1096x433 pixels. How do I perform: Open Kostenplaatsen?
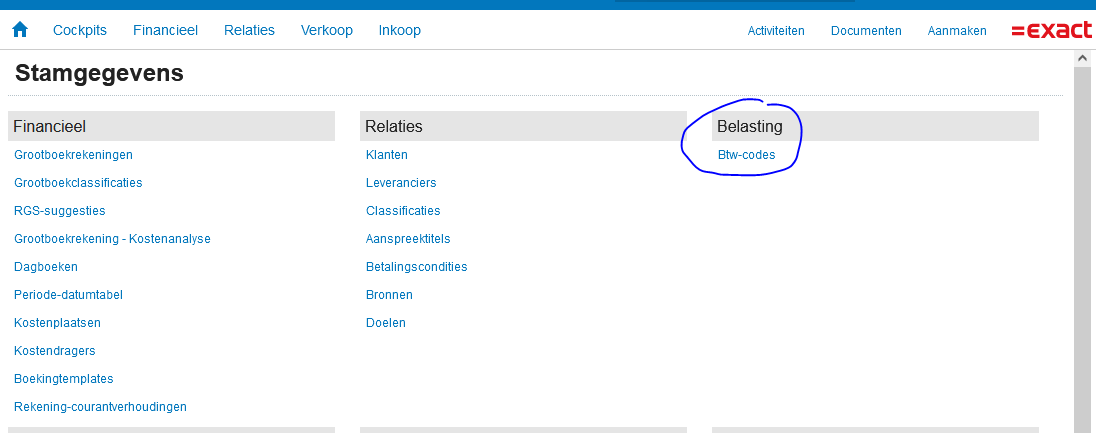pyautogui.click(x=57, y=323)
